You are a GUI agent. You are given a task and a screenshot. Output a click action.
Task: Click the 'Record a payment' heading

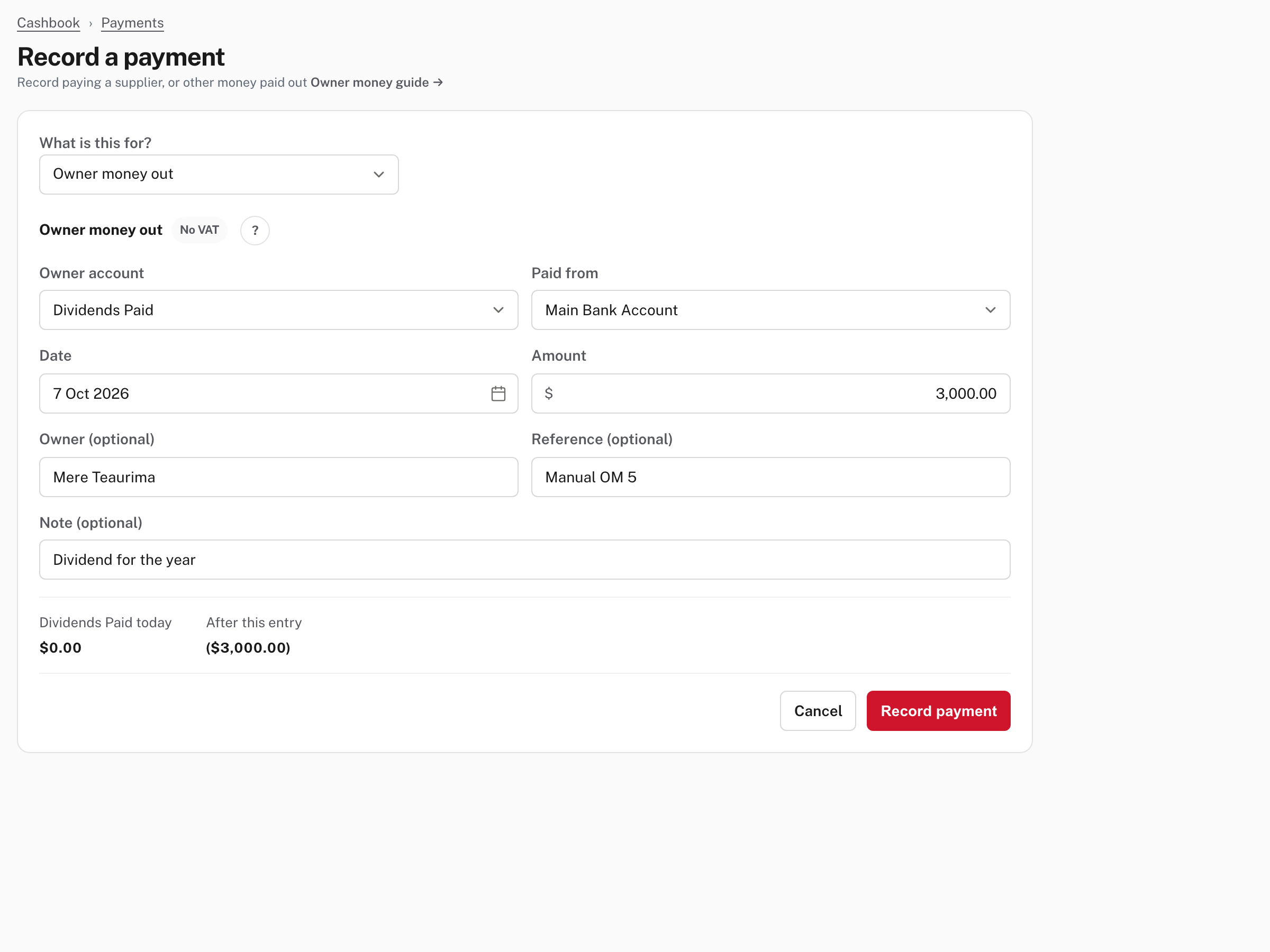pyautogui.click(x=121, y=57)
